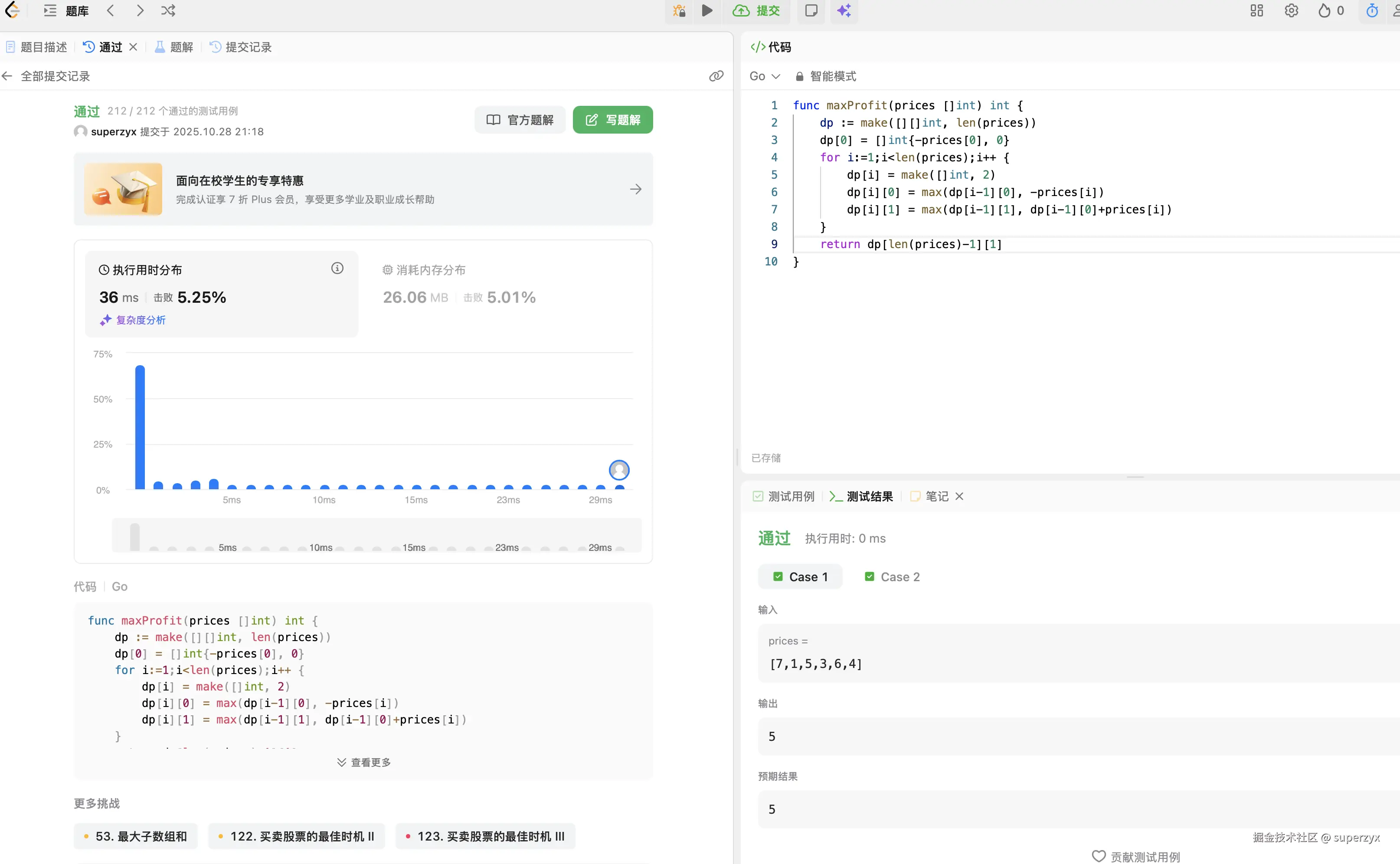
Task: Open the Go language dropdown
Action: 764,76
